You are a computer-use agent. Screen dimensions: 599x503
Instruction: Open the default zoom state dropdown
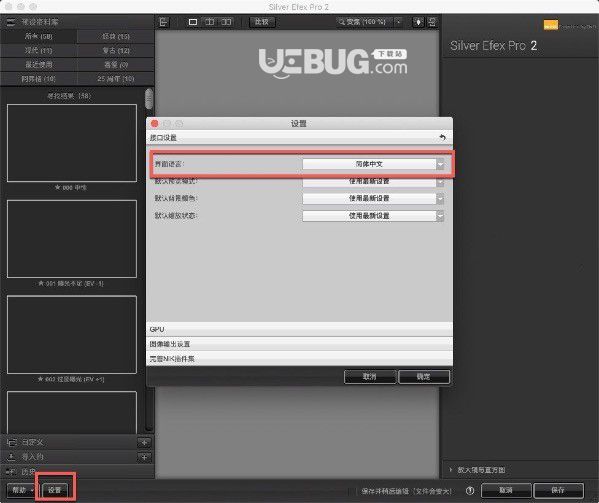373,216
